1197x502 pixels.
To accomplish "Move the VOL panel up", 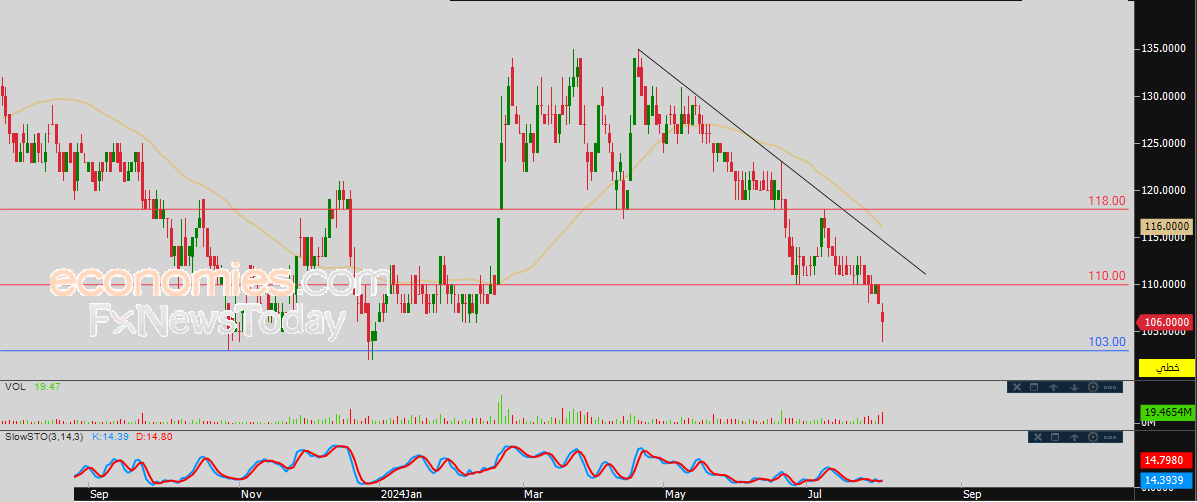I will tap(1054, 387).
